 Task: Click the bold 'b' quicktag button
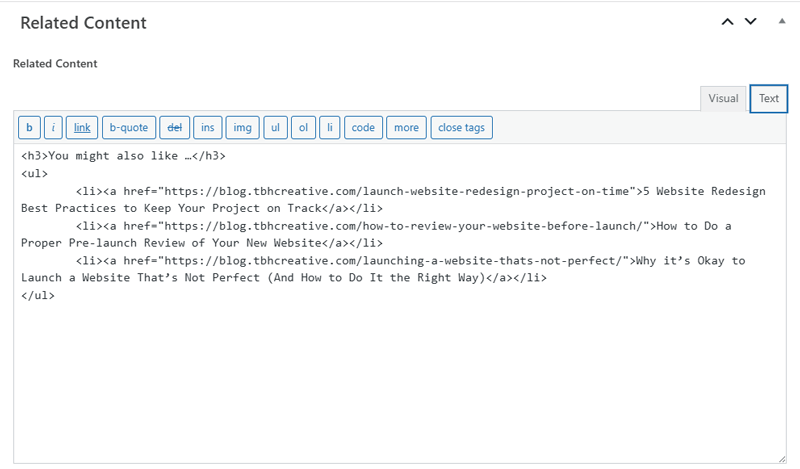pos(30,128)
